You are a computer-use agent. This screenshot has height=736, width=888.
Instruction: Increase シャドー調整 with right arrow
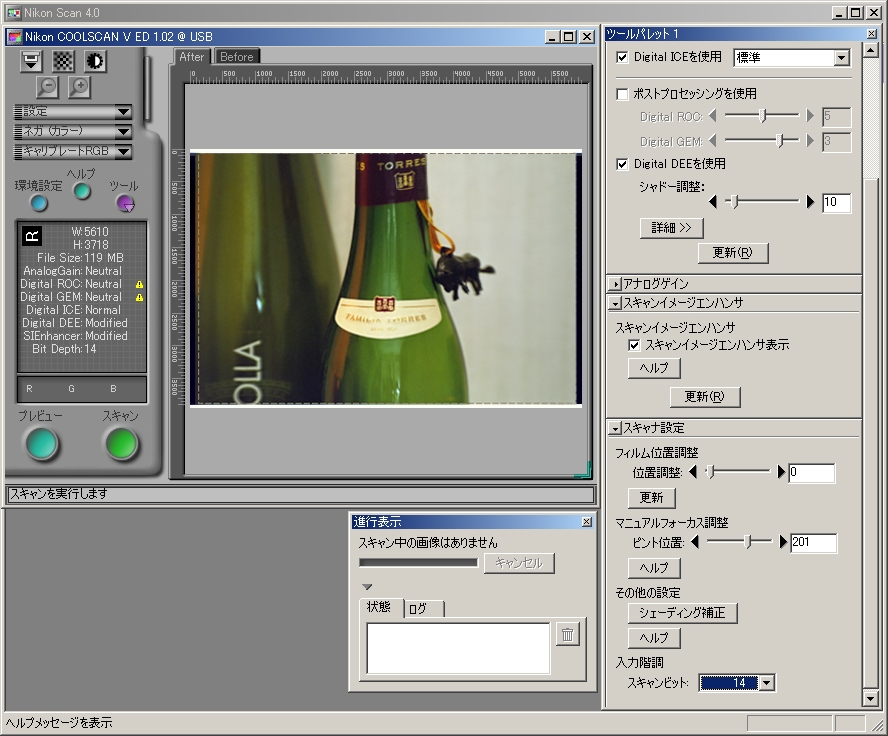(810, 201)
